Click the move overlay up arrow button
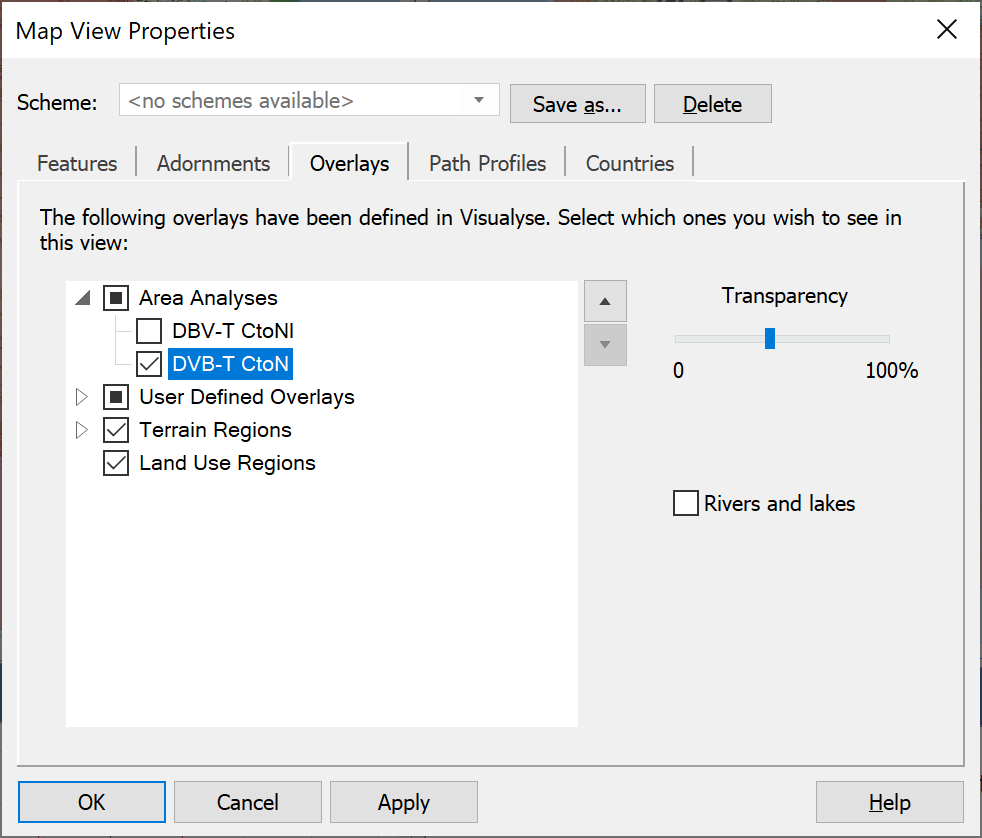This screenshot has width=982, height=838. tap(605, 301)
